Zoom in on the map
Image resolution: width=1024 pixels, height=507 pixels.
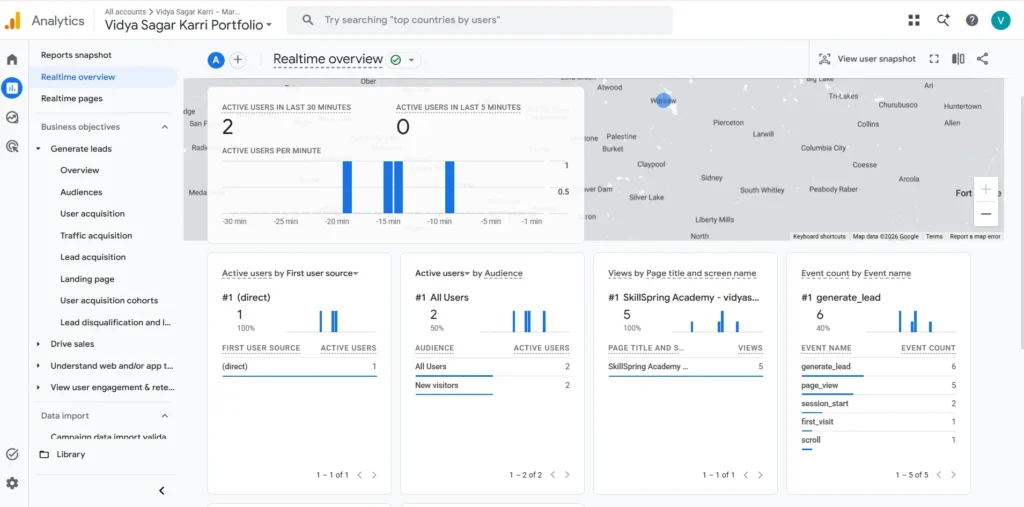(985, 189)
